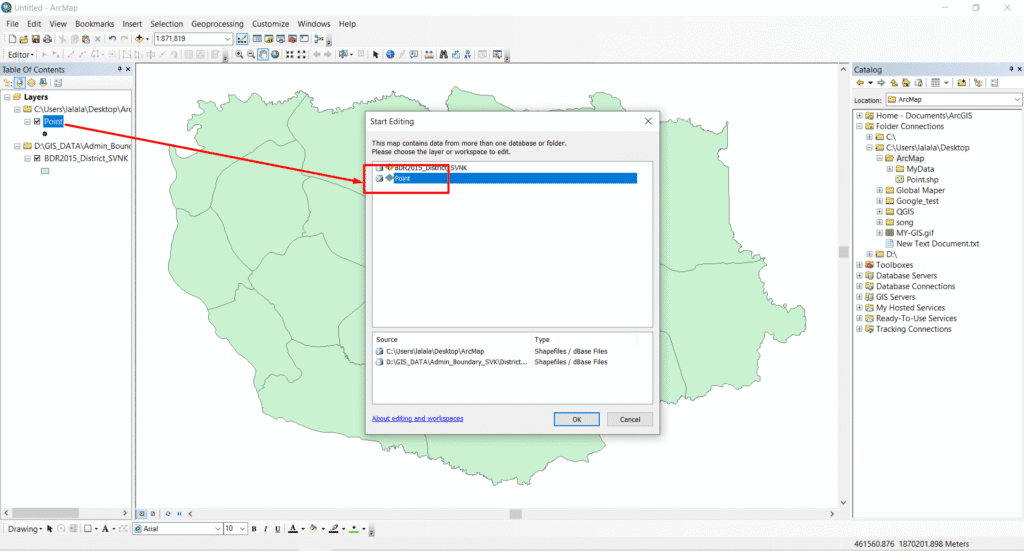Click the Add Data button
The image size is (1024, 551).
tap(138, 39)
